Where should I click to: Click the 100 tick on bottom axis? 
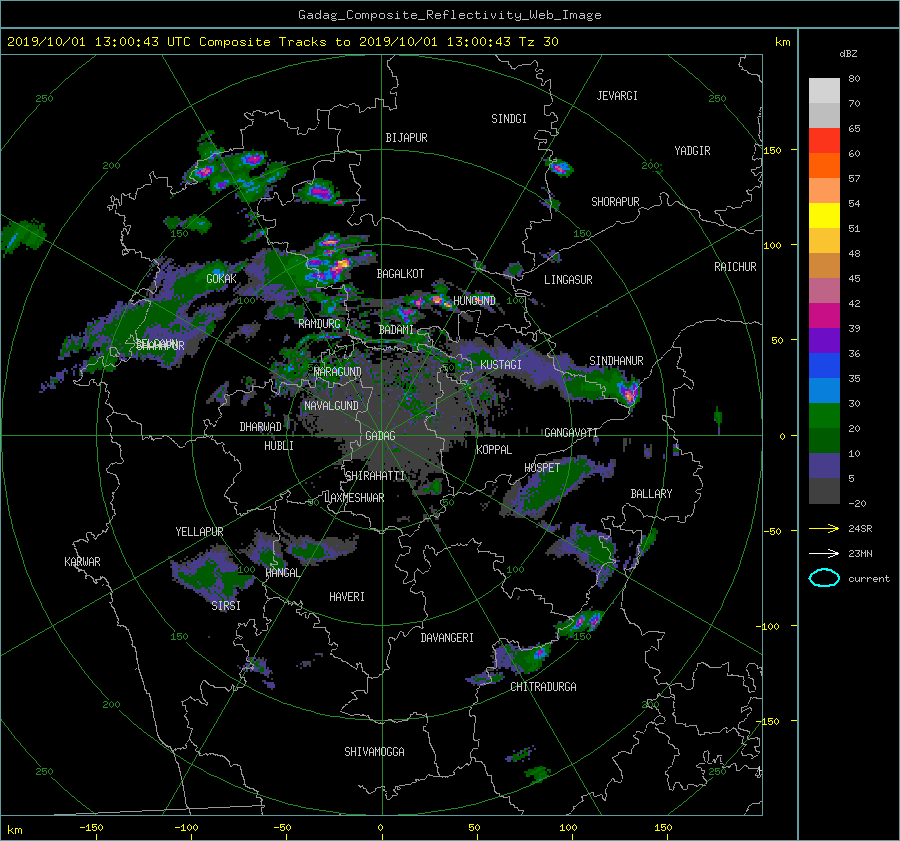pos(568,828)
